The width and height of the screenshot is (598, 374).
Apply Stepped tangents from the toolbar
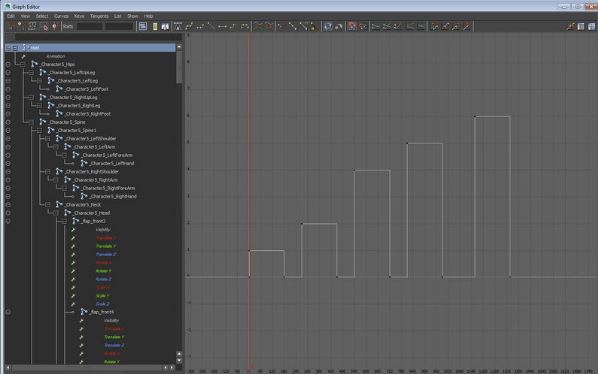click(x=233, y=26)
